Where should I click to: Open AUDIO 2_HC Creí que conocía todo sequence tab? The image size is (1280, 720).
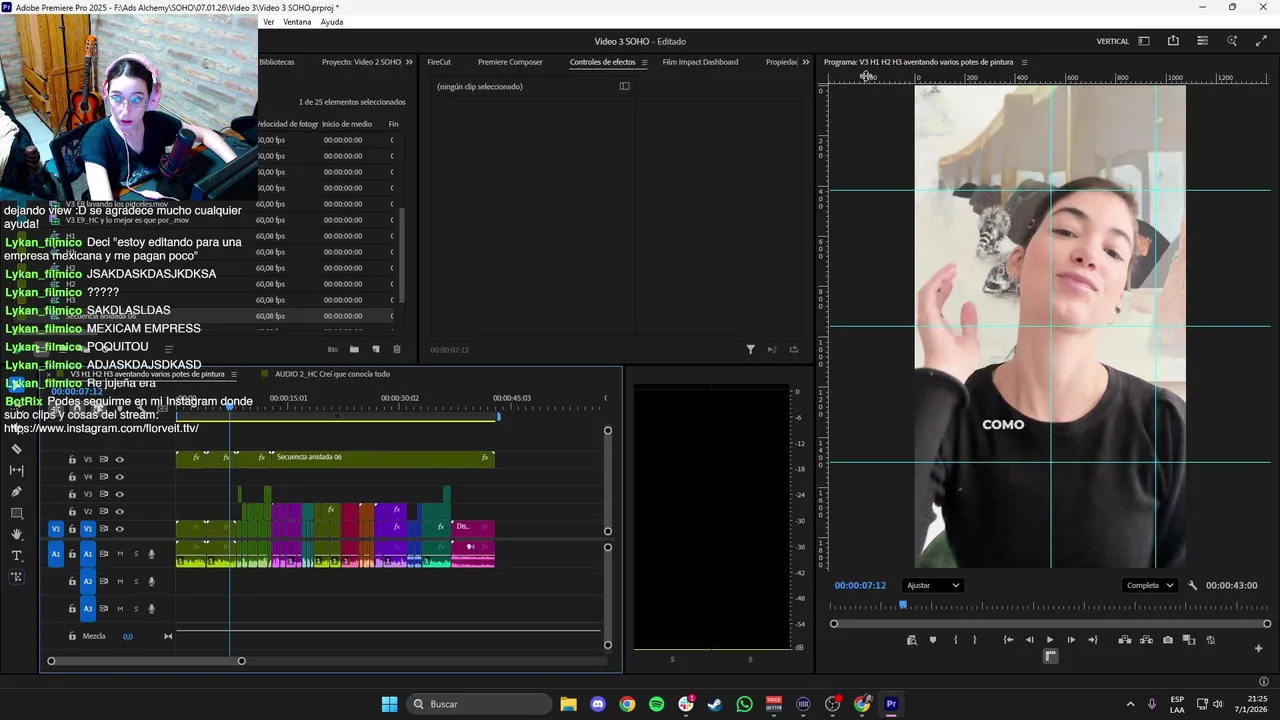[x=332, y=374]
